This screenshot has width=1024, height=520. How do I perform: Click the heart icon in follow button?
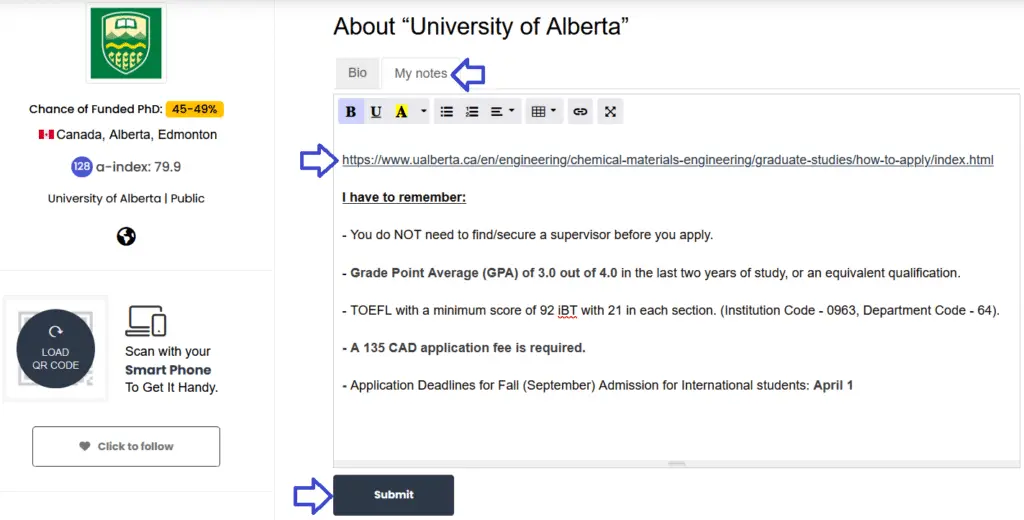tap(84, 446)
